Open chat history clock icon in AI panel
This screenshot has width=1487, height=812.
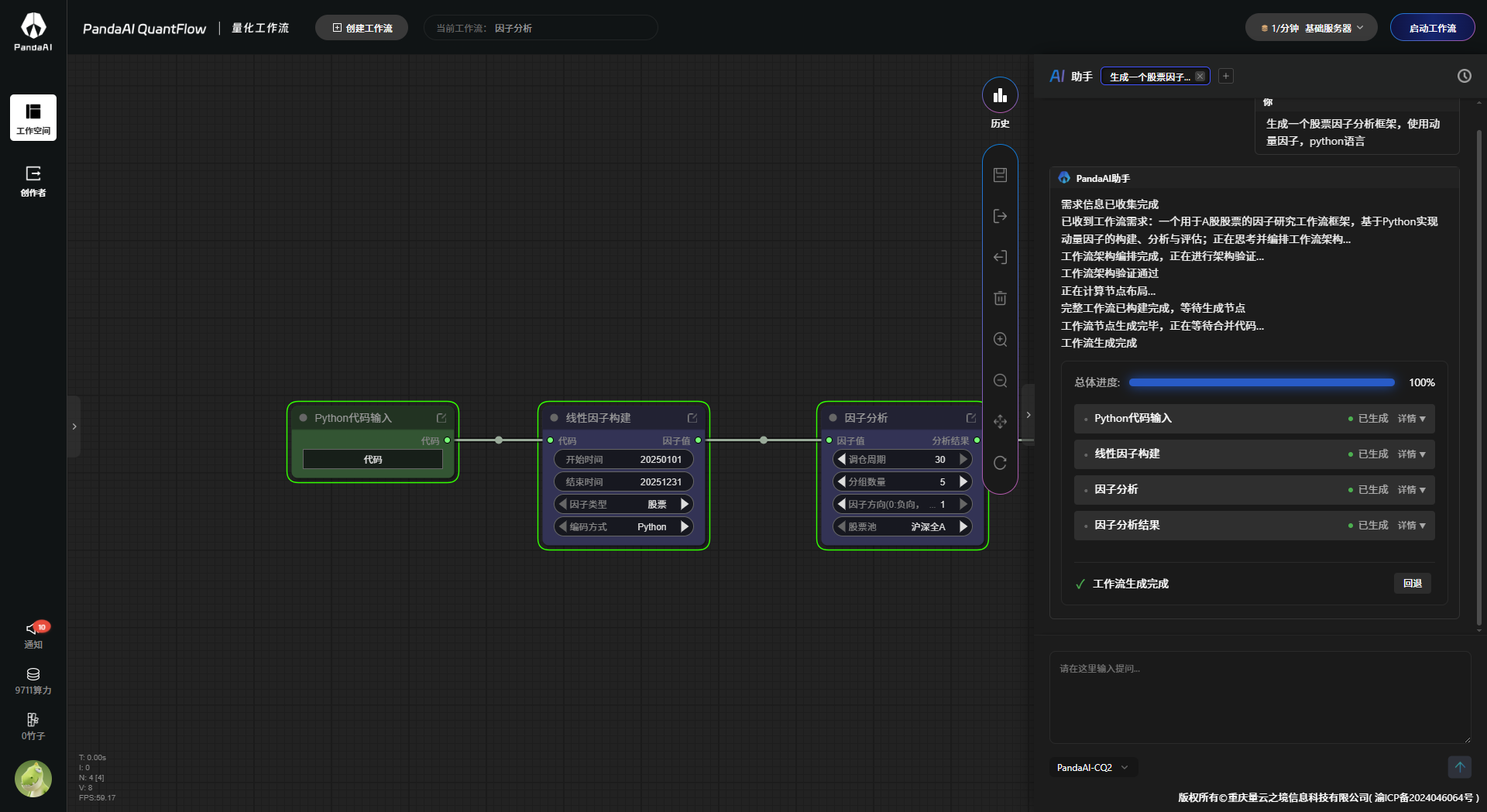1464,76
